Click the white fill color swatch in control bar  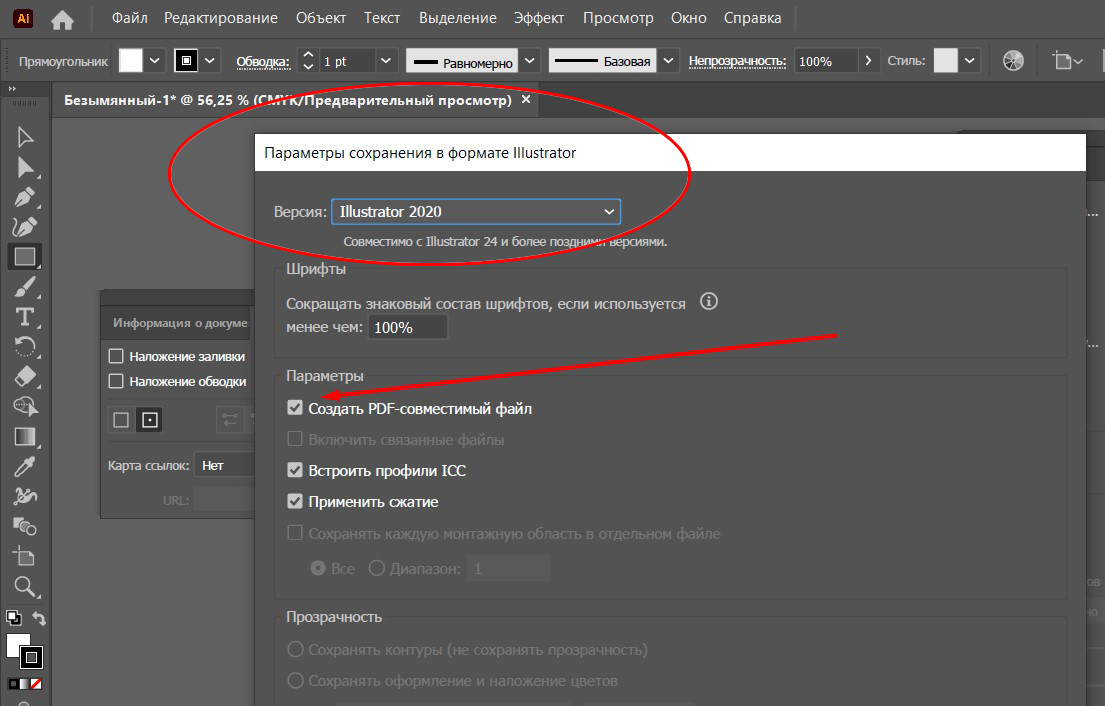pos(130,61)
